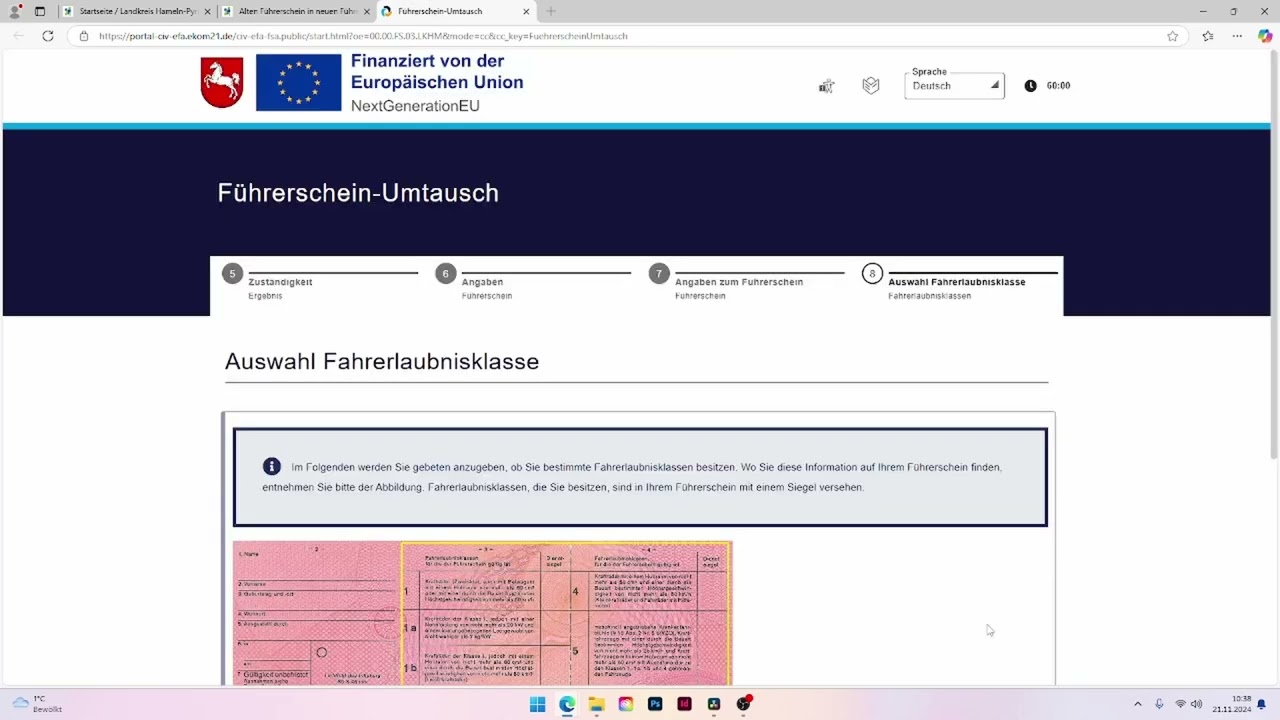Close the Startseite Landkreis Hameln-Pyrmont tab
1280x720 pixels.
(x=207, y=11)
